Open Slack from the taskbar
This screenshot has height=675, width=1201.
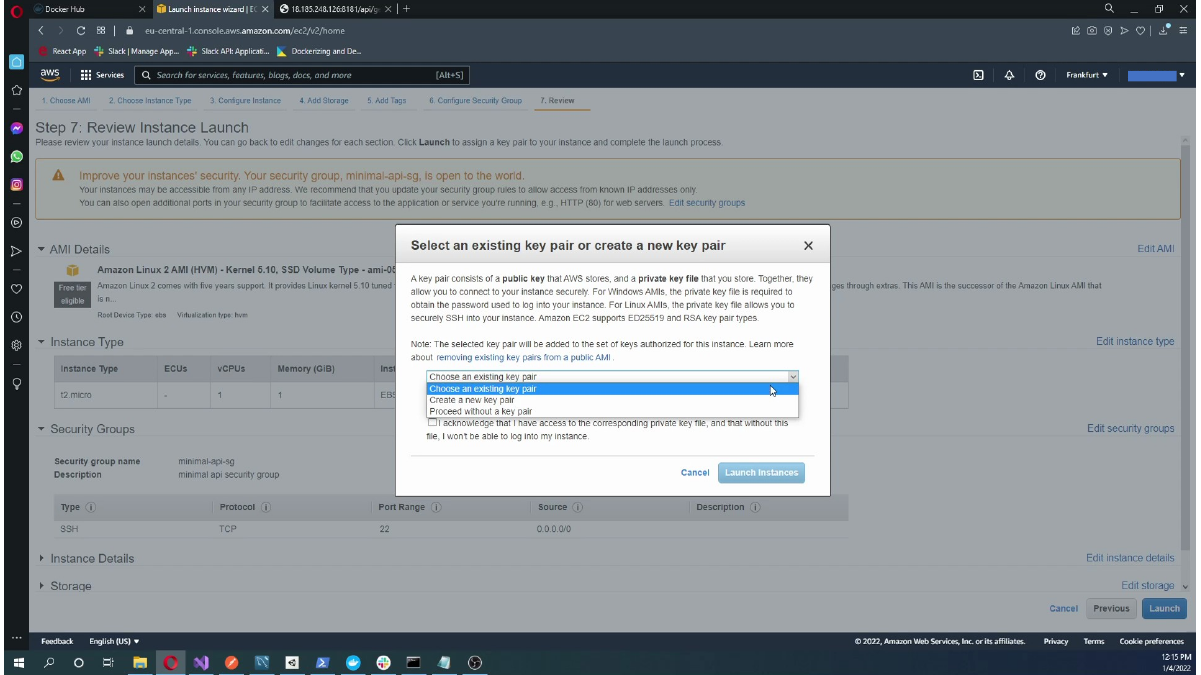[383, 662]
